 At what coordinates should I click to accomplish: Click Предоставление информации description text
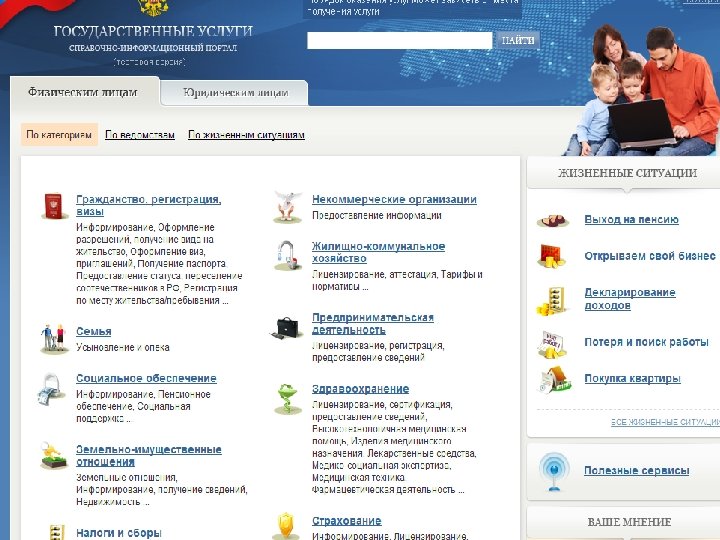tap(377, 215)
